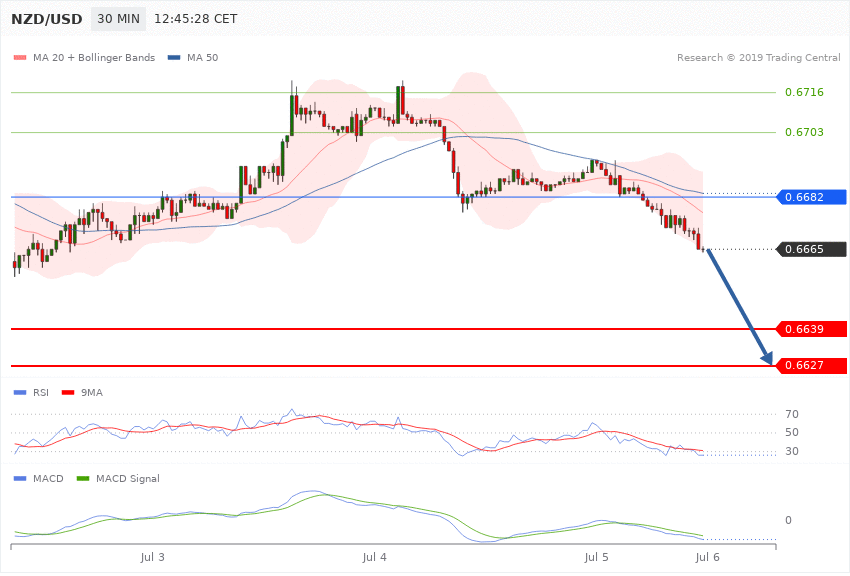Click the MACD Signal legend label
The image size is (850, 576).
[128, 478]
